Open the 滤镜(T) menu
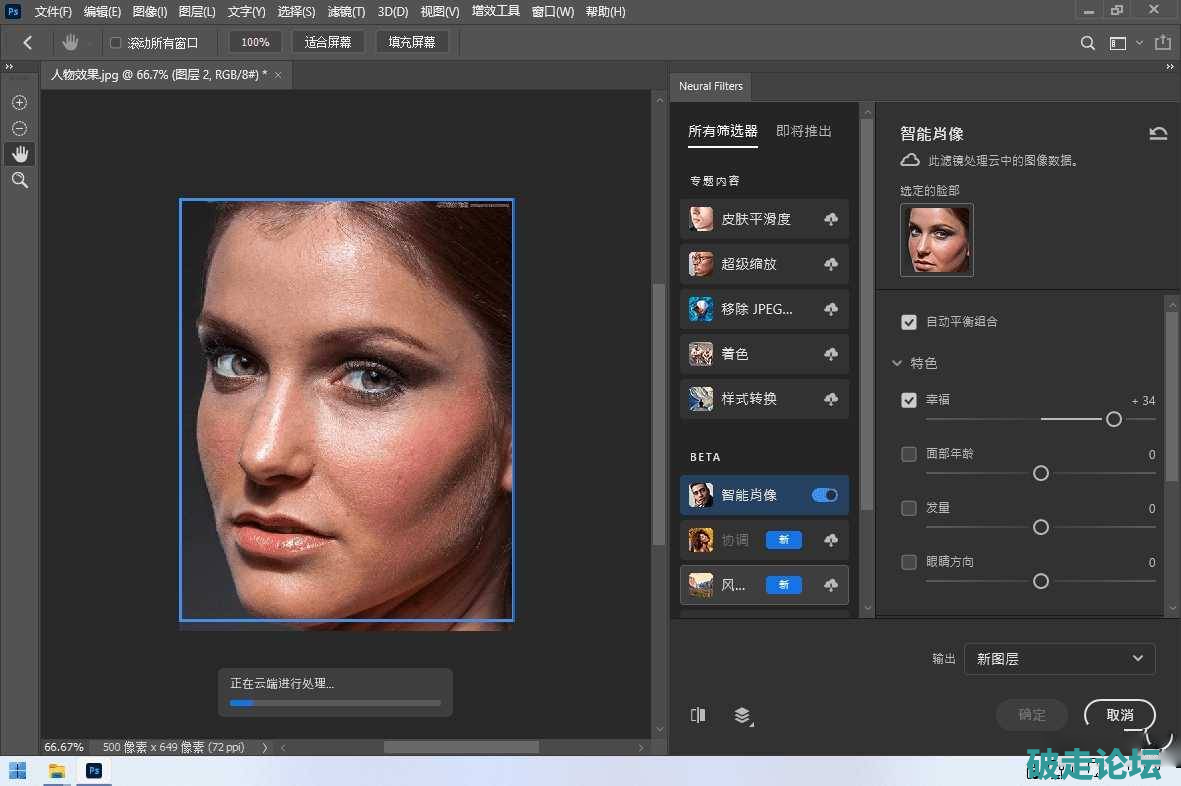The image size is (1181, 786). click(x=347, y=12)
